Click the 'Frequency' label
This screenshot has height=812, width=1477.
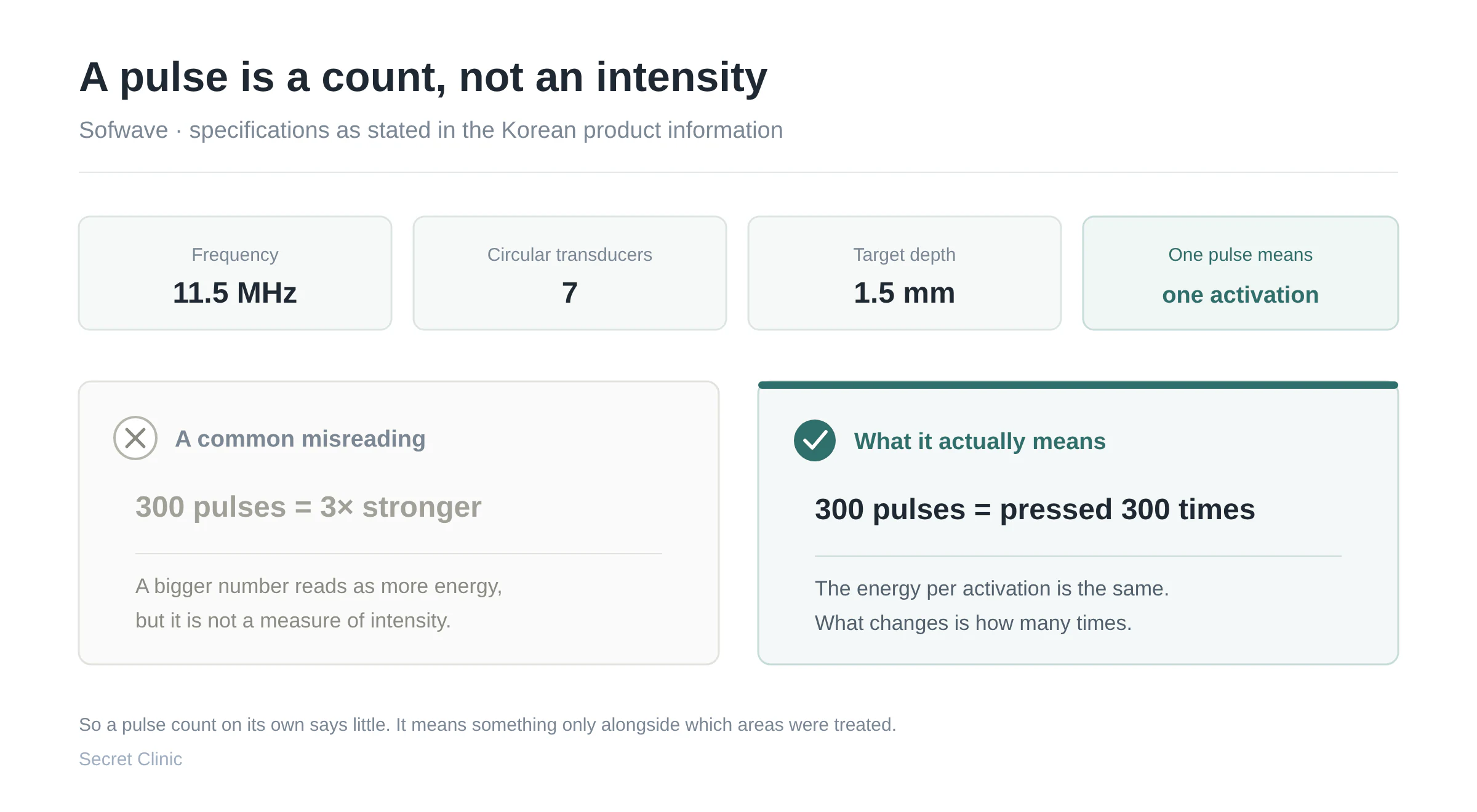click(235, 255)
